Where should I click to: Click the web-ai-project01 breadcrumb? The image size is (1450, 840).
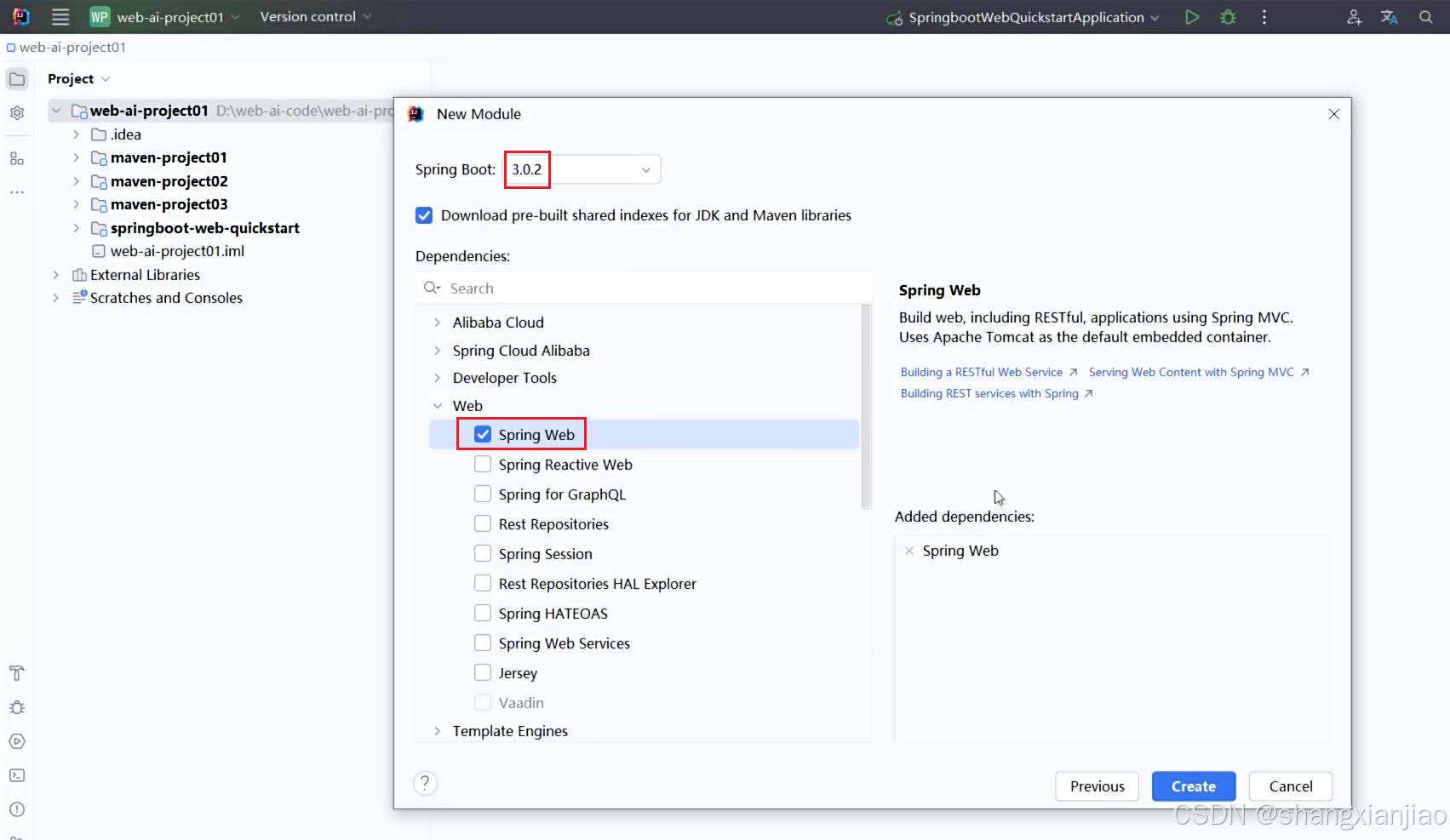66,48
